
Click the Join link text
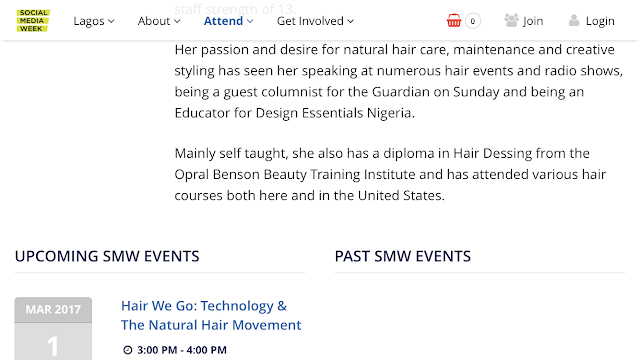pyautogui.click(x=533, y=21)
